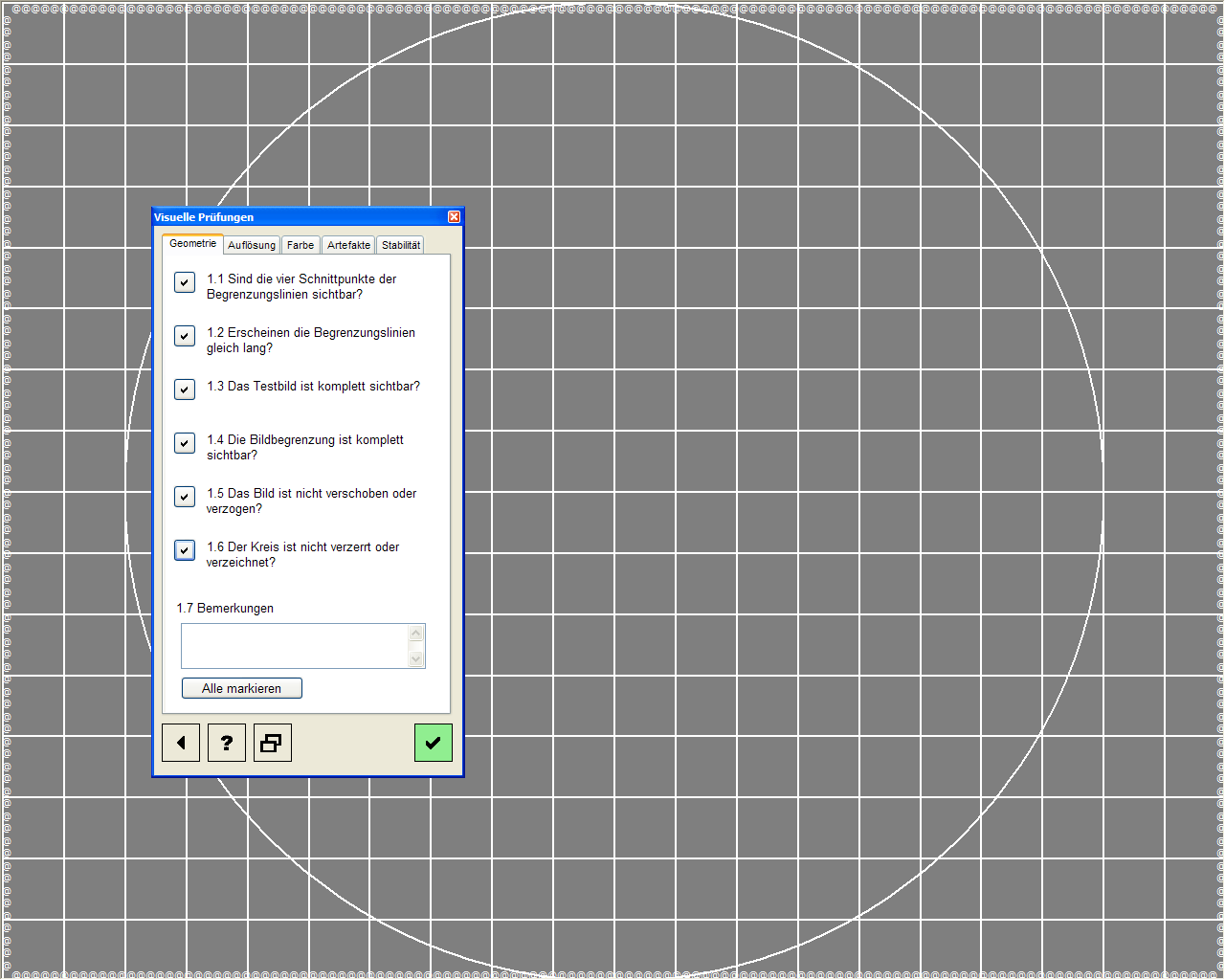The height and width of the screenshot is (980, 1225).
Task: Click the overlapping windows icon button
Action: point(273,743)
